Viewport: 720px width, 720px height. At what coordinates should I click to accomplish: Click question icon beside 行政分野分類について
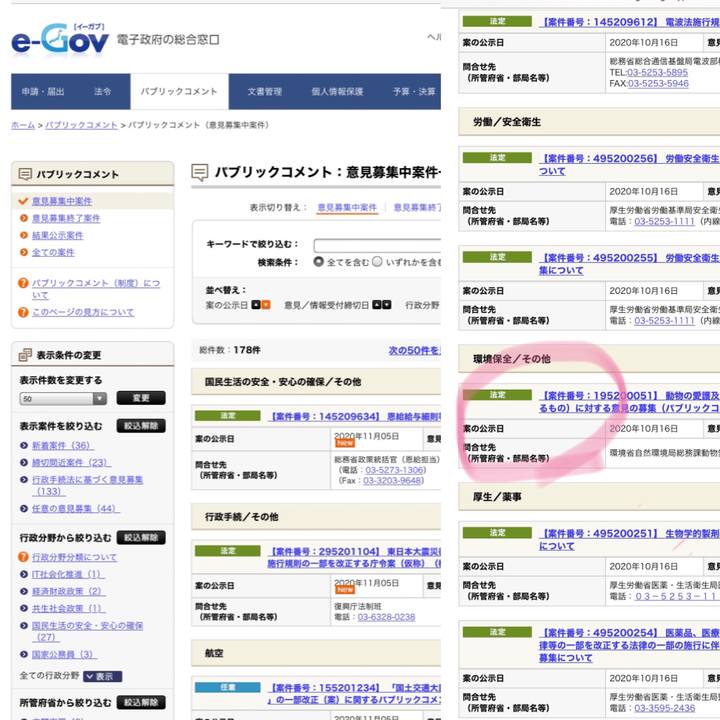pos(24,557)
